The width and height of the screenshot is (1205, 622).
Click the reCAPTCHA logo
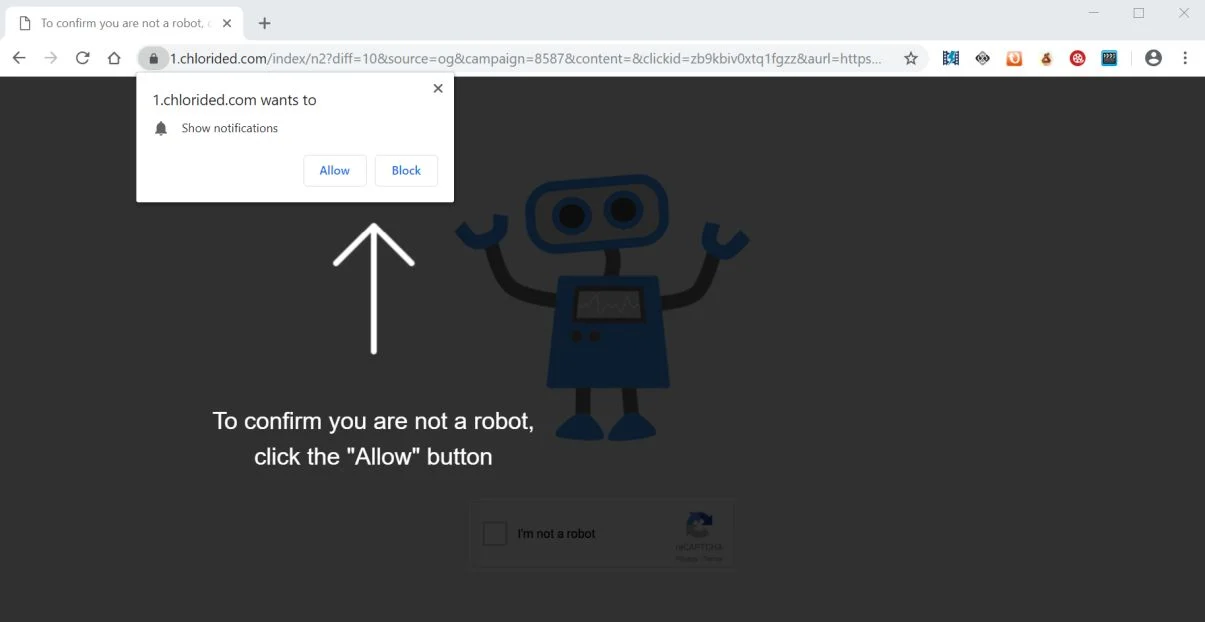tap(699, 526)
